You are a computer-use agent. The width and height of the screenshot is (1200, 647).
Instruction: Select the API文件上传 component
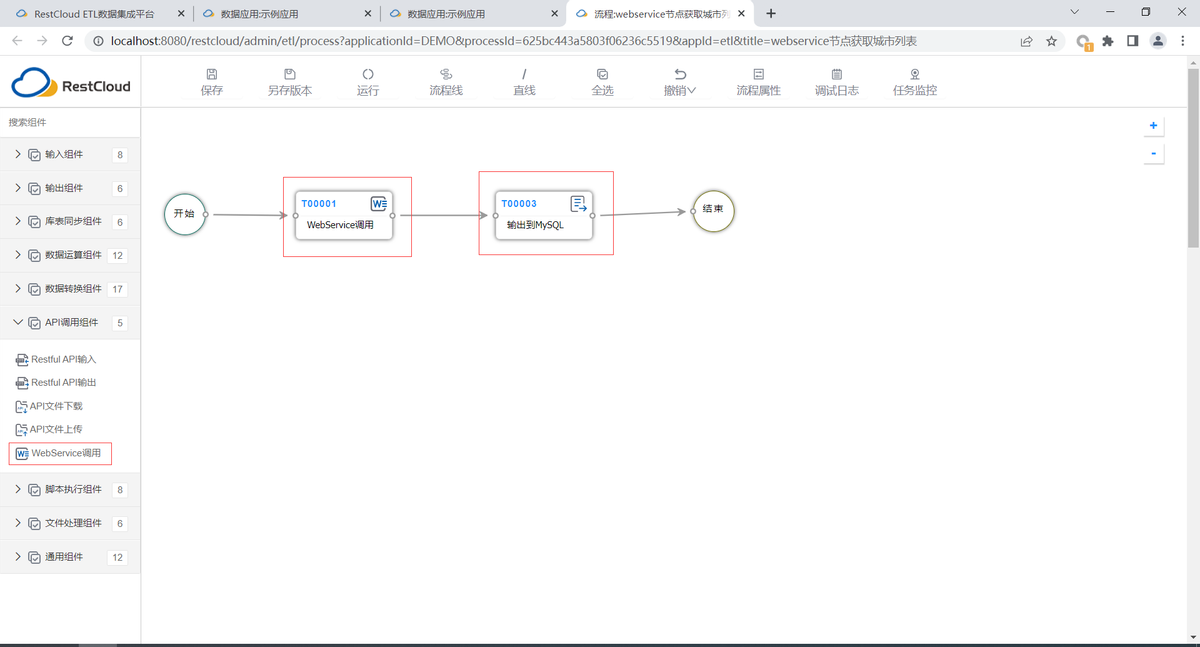pos(49,429)
